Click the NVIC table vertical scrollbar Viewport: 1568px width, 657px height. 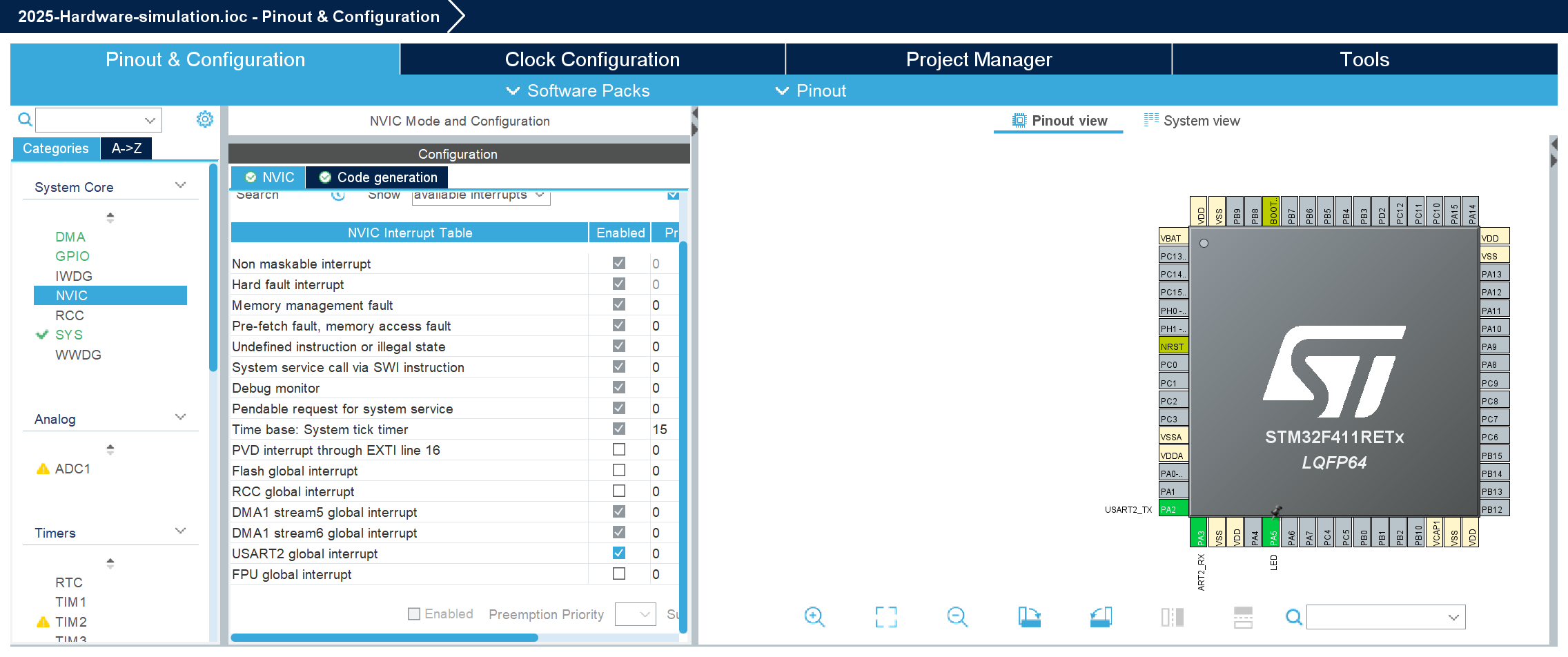coord(683,436)
